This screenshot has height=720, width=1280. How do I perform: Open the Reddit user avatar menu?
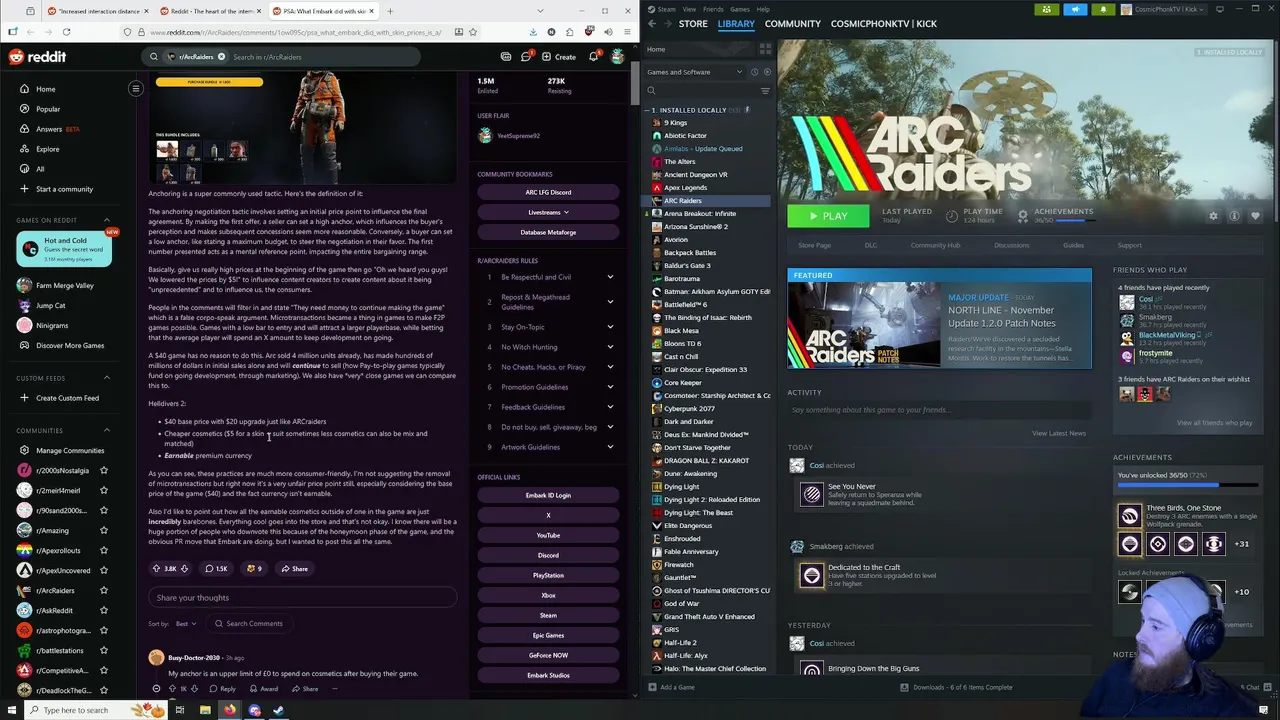617,57
